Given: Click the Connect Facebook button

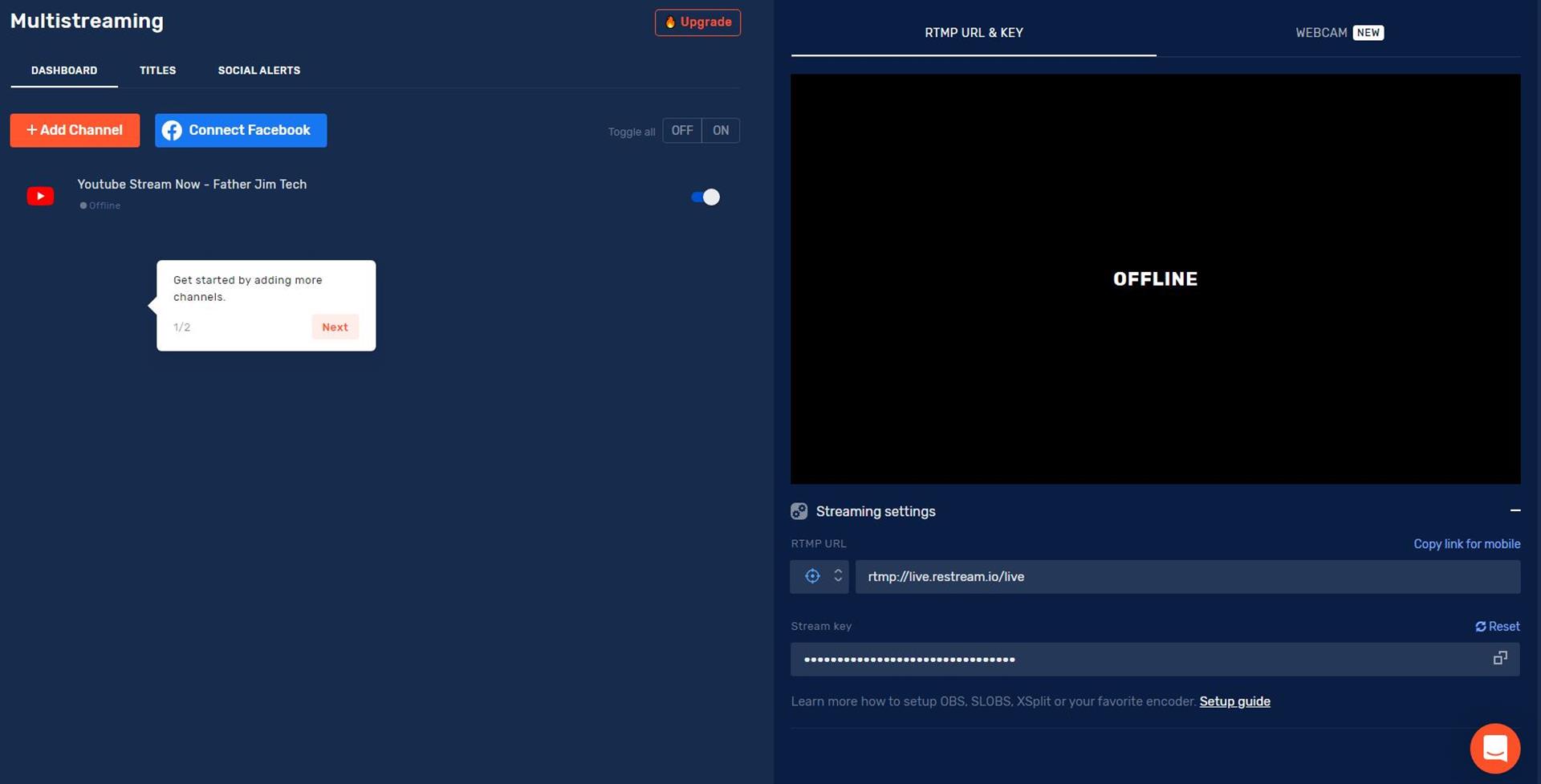Looking at the screenshot, I should tap(241, 130).
